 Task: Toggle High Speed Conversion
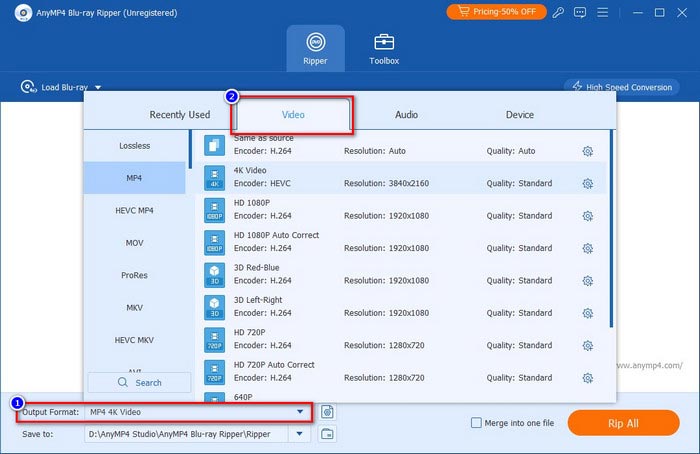tap(622, 87)
